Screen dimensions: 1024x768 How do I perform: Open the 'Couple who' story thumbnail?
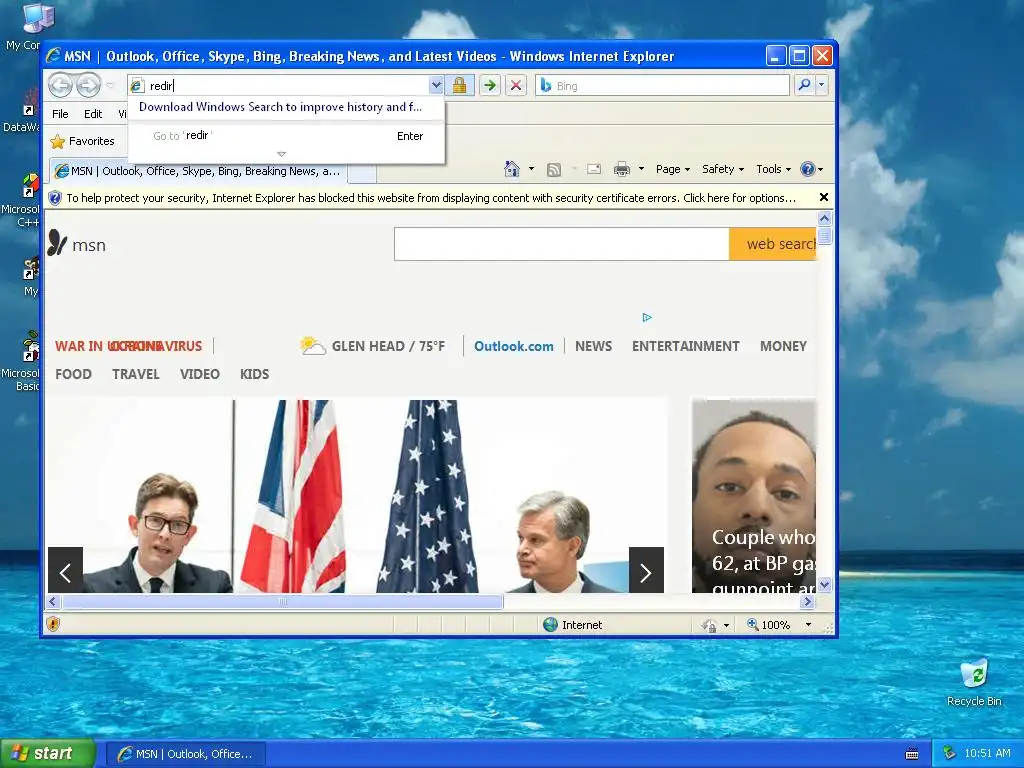click(x=754, y=496)
